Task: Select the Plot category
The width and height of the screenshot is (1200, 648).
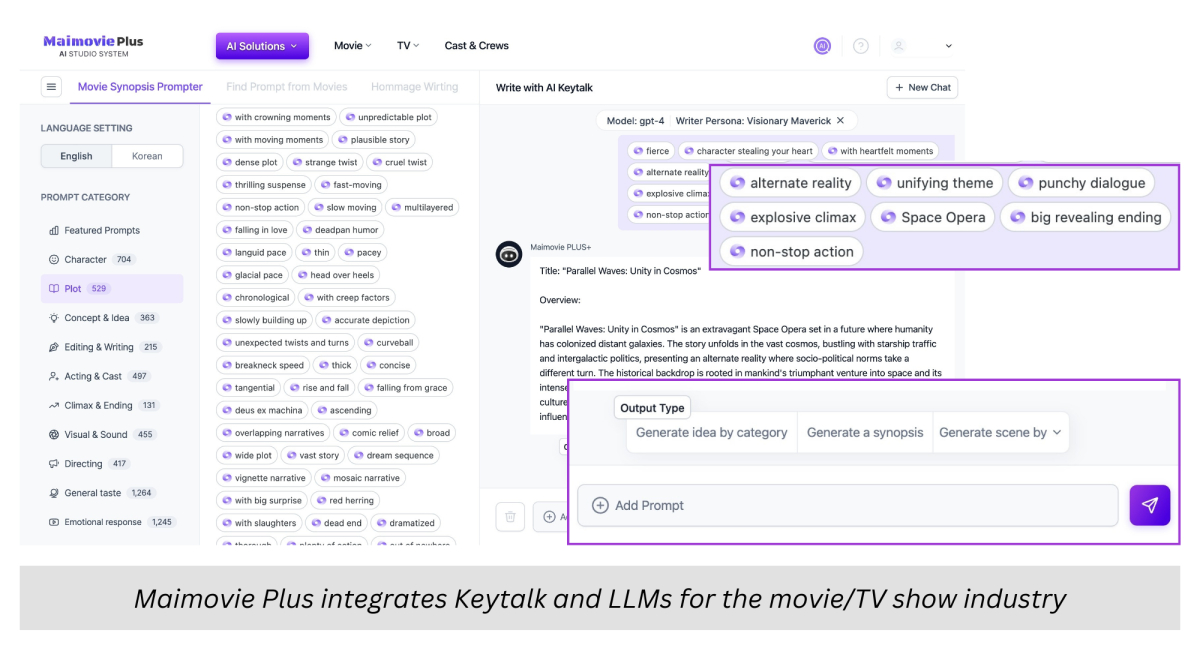Action: (111, 288)
